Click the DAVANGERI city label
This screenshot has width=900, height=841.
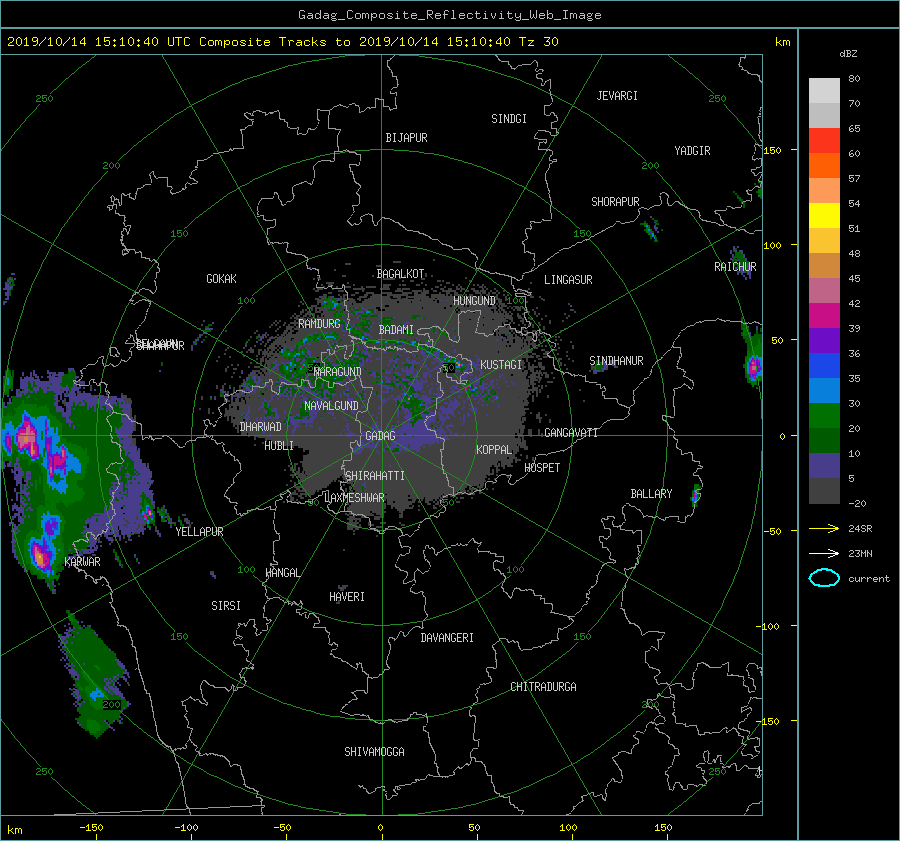pos(447,638)
